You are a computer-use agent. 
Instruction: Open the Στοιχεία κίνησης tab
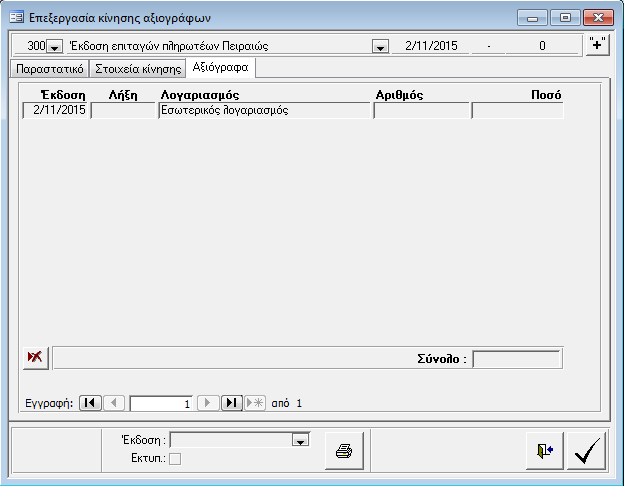138,69
